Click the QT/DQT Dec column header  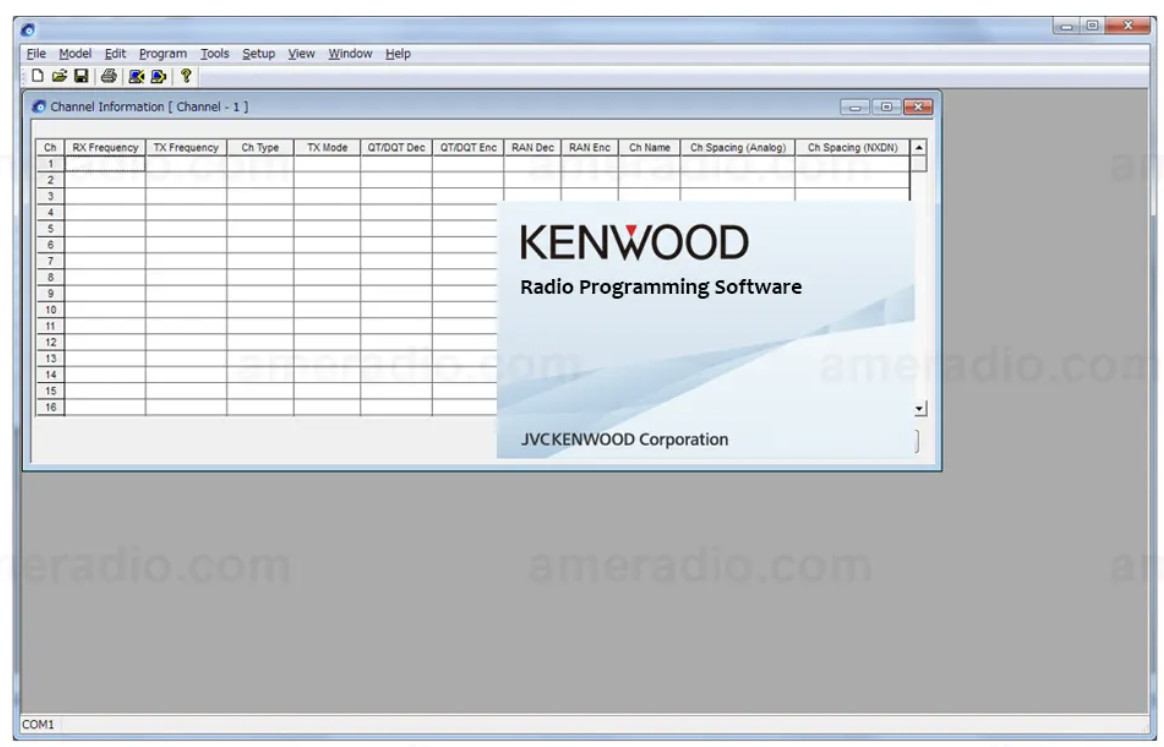pos(396,147)
